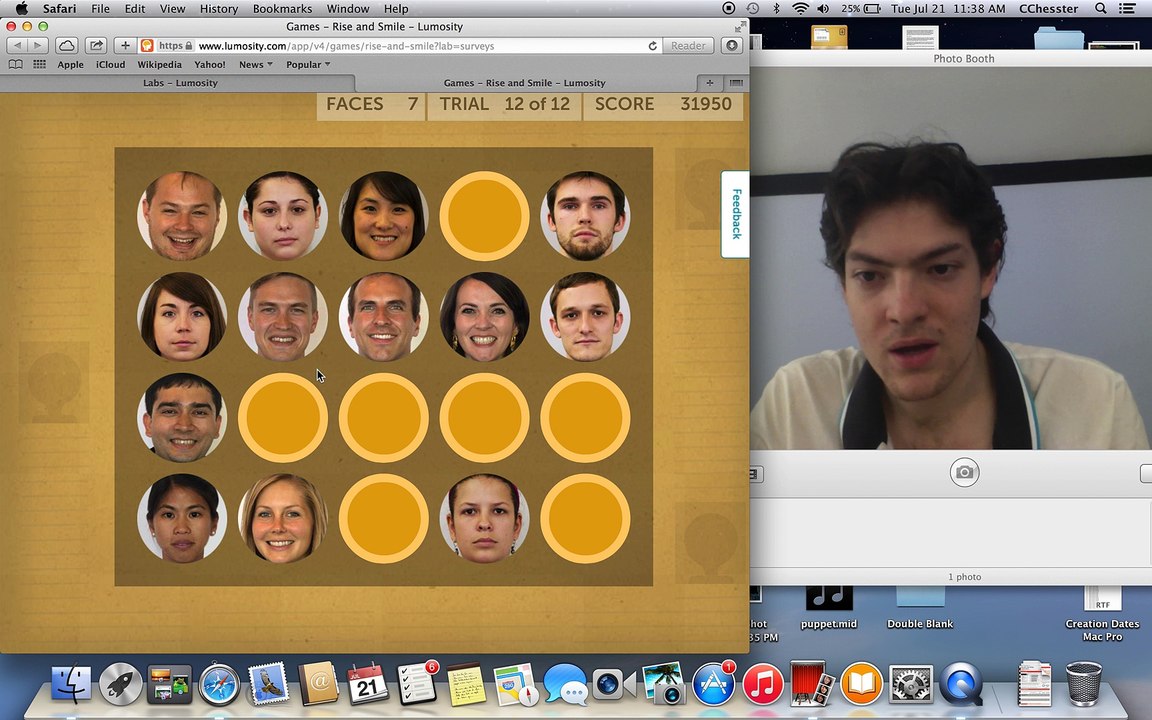1152x720 pixels.
Task: Select the puppet.mid file on the desktop
Action: (x=829, y=610)
